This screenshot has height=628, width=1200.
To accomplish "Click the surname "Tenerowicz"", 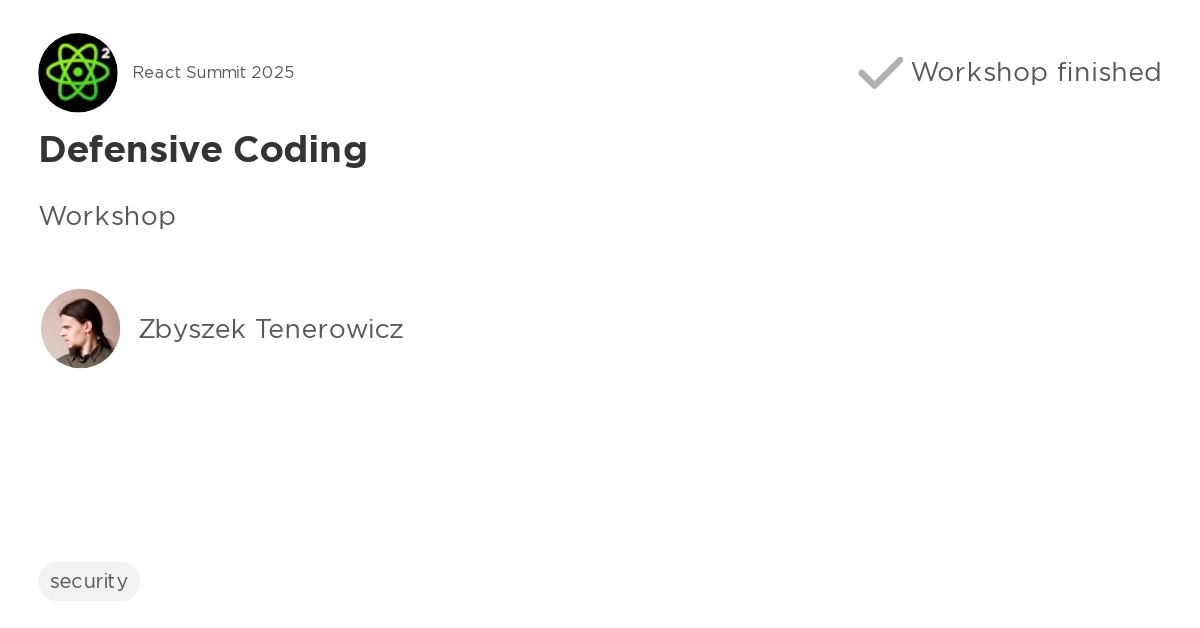I will tap(329, 329).
